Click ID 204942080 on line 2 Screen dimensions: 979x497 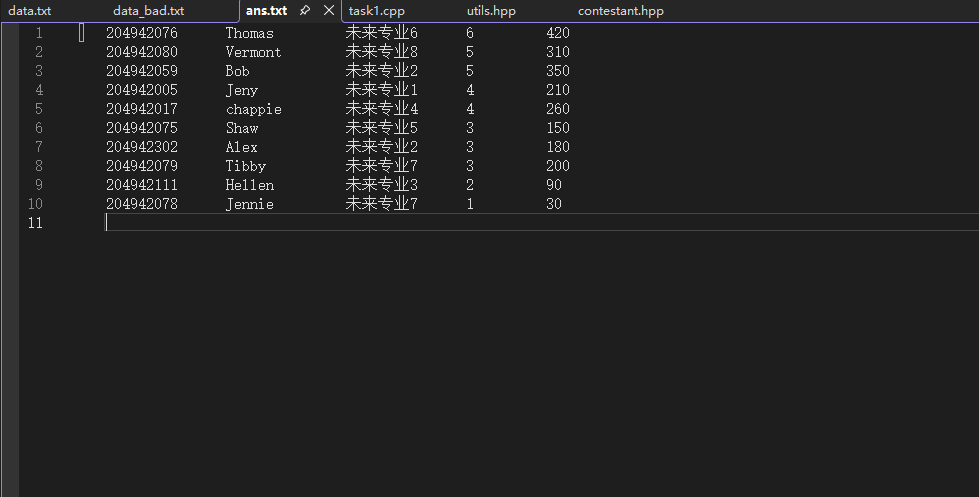142,52
